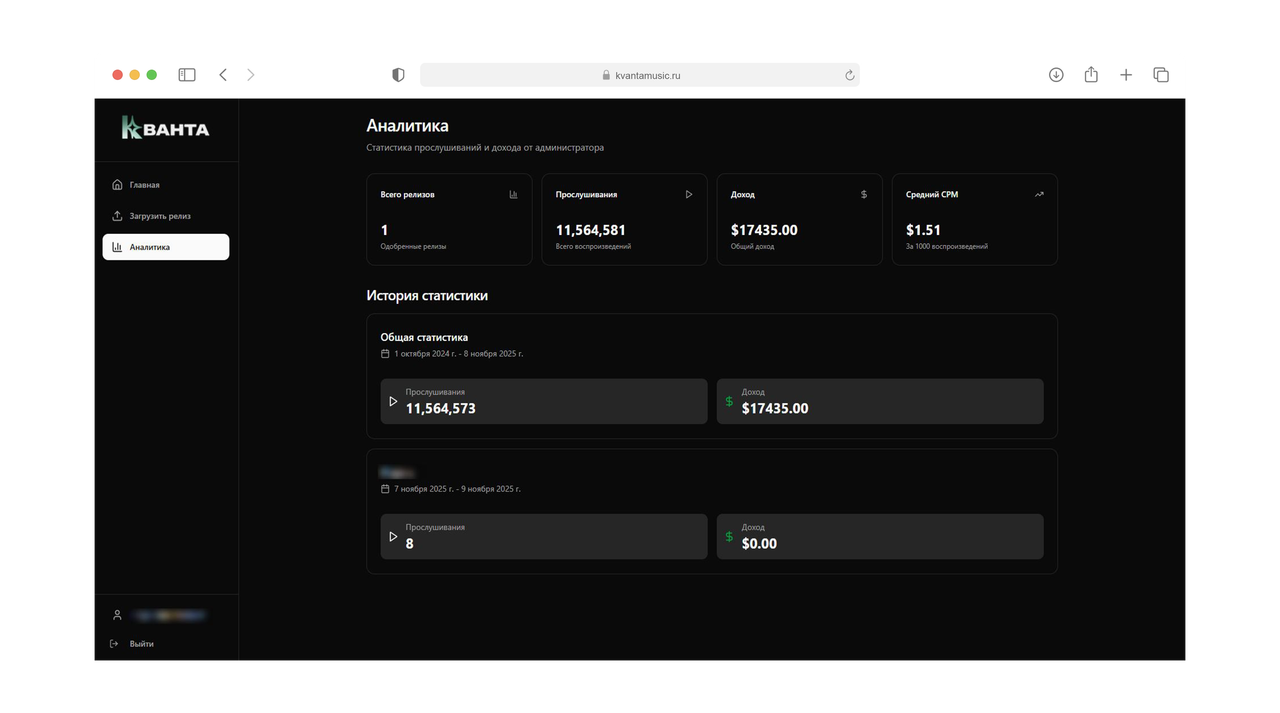The height and width of the screenshot is (713, 1280).
Task: Click the Всего релизов value 1
Action: [384, 230]
